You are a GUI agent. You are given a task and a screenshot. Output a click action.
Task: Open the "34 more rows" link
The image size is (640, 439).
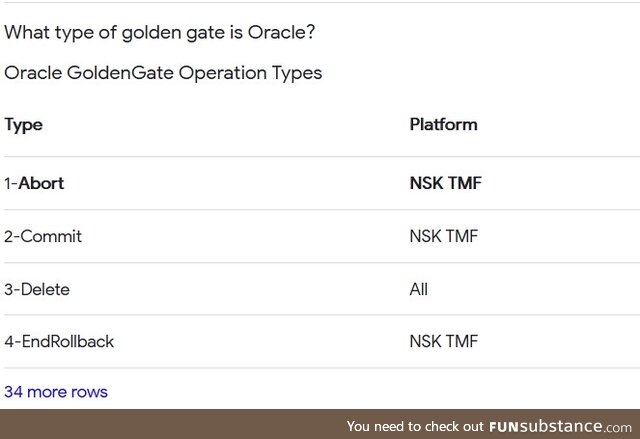[x=56, y=392]
